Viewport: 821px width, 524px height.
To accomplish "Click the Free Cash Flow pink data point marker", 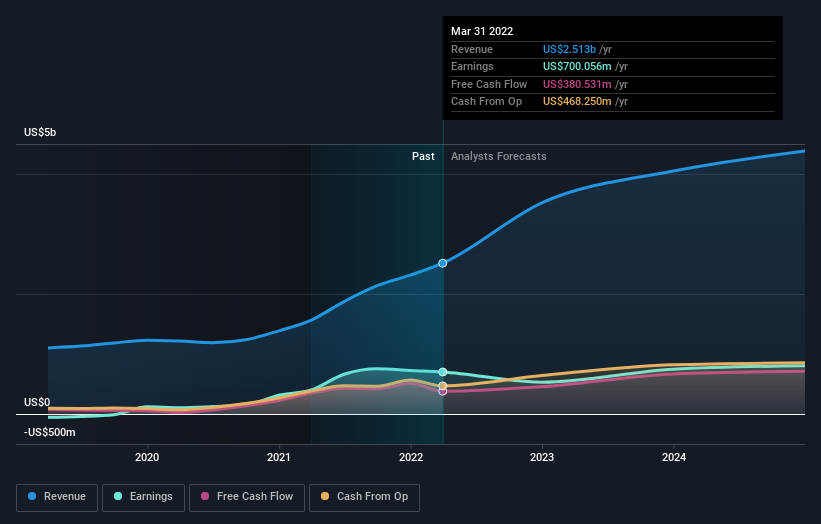I will click(x=443, y=392).
